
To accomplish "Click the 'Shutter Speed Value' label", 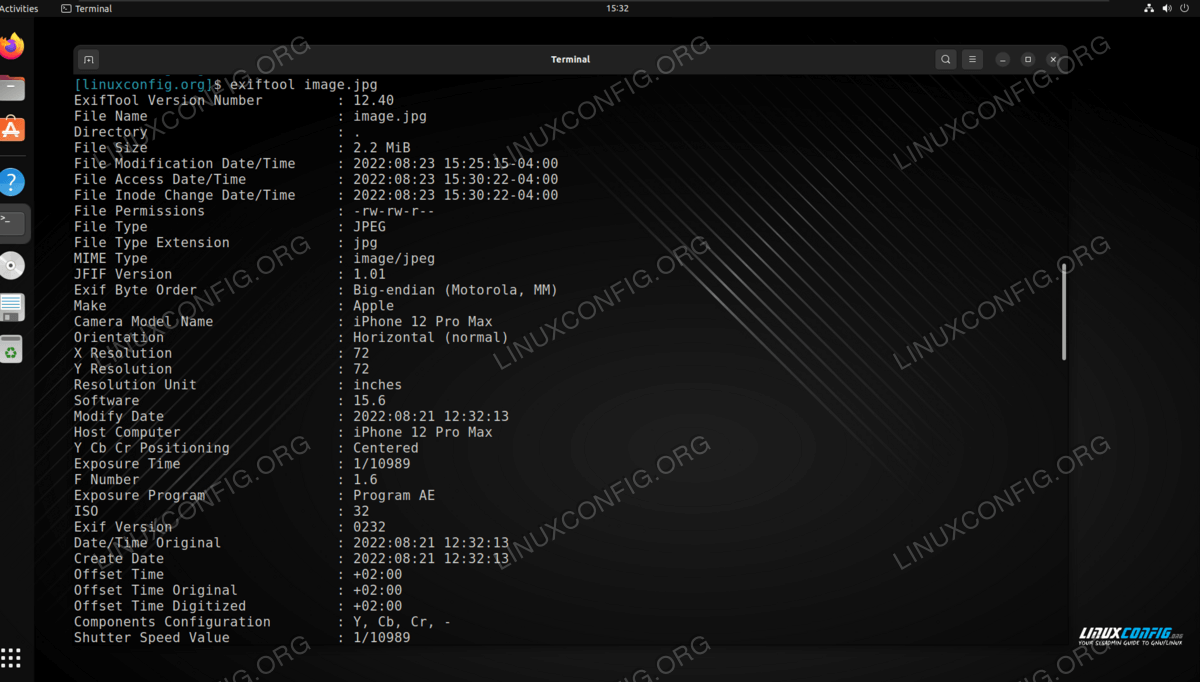I will 152,638.
